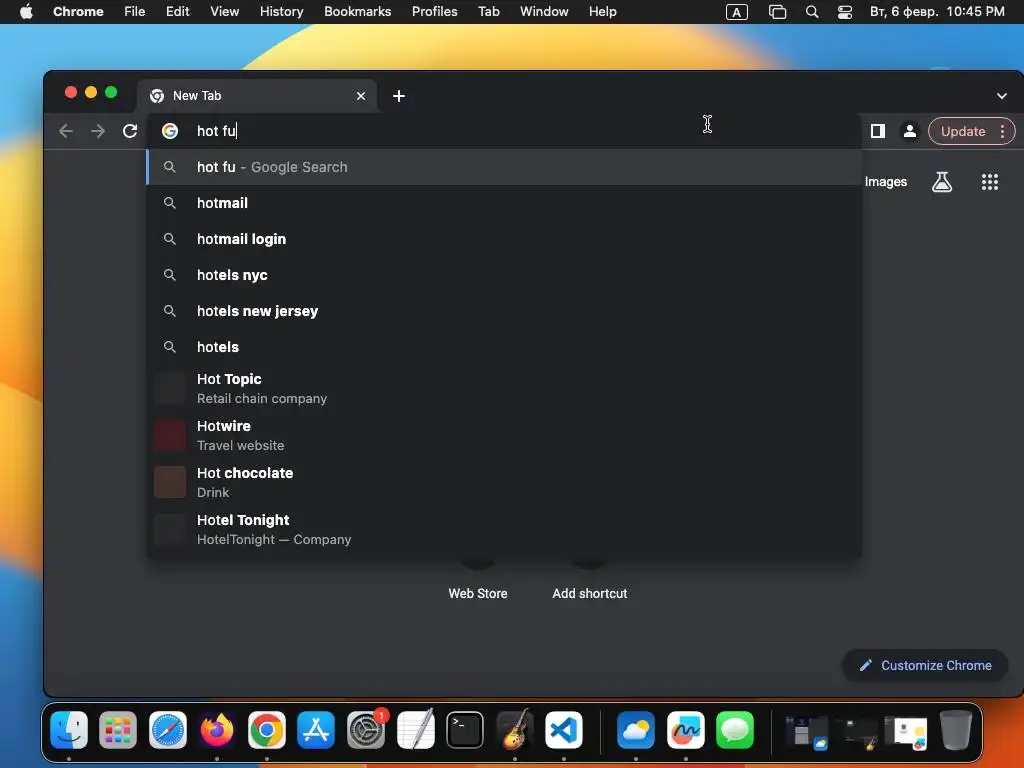
Task: Open the tab search chevron
Action: (1002, 96)
